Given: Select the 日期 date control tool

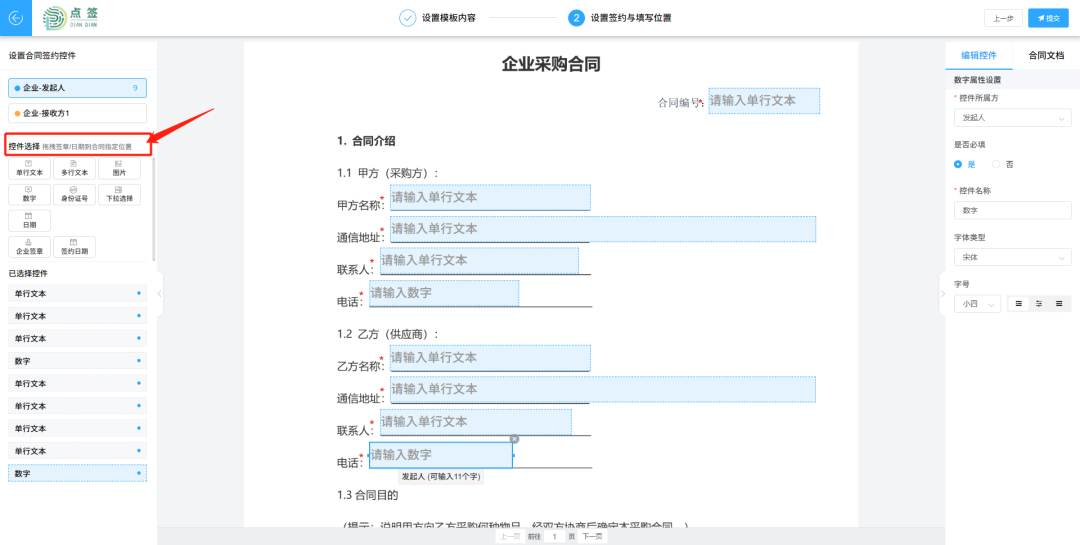Looking at the screenshot, I should pos(29,220).
